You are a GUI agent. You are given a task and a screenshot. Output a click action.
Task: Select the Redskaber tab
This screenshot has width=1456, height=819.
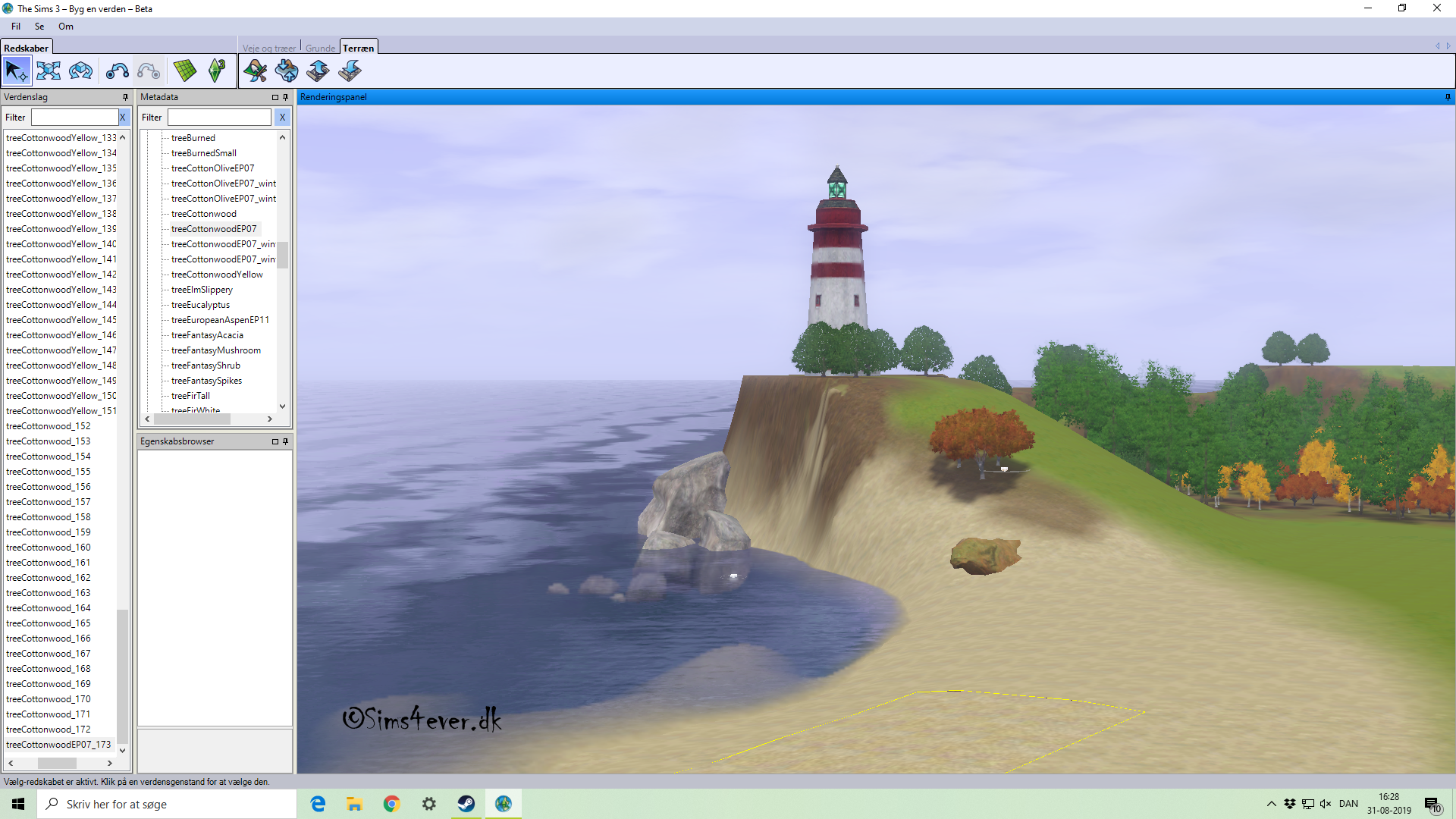[x=26, y=48]
